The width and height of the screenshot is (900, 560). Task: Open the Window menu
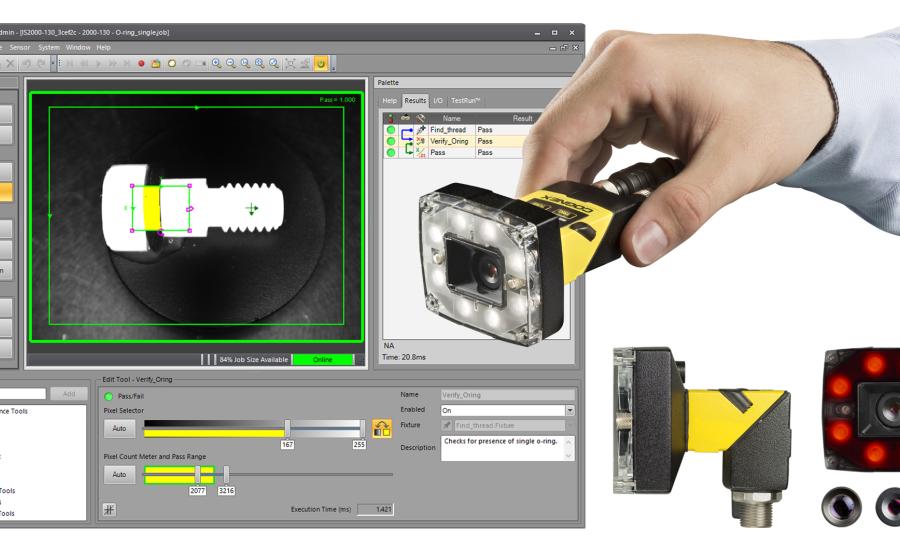coord(78,48)
